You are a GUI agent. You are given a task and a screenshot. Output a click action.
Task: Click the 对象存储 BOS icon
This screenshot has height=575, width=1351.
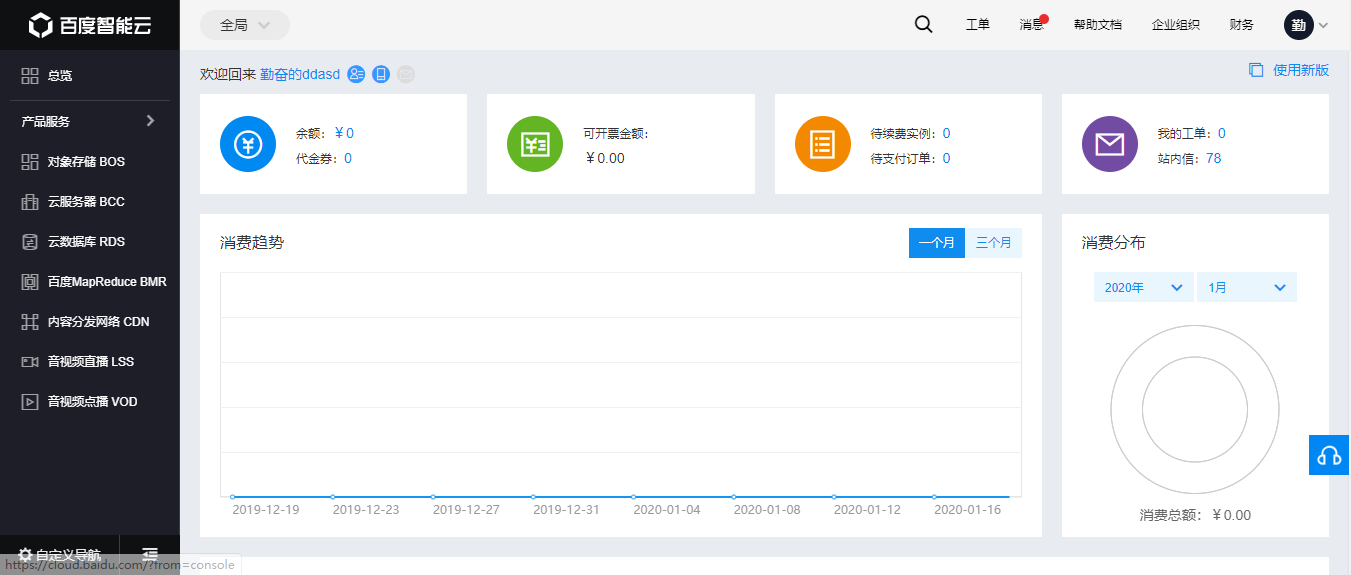pyautogui.click(x=30, y=161)
